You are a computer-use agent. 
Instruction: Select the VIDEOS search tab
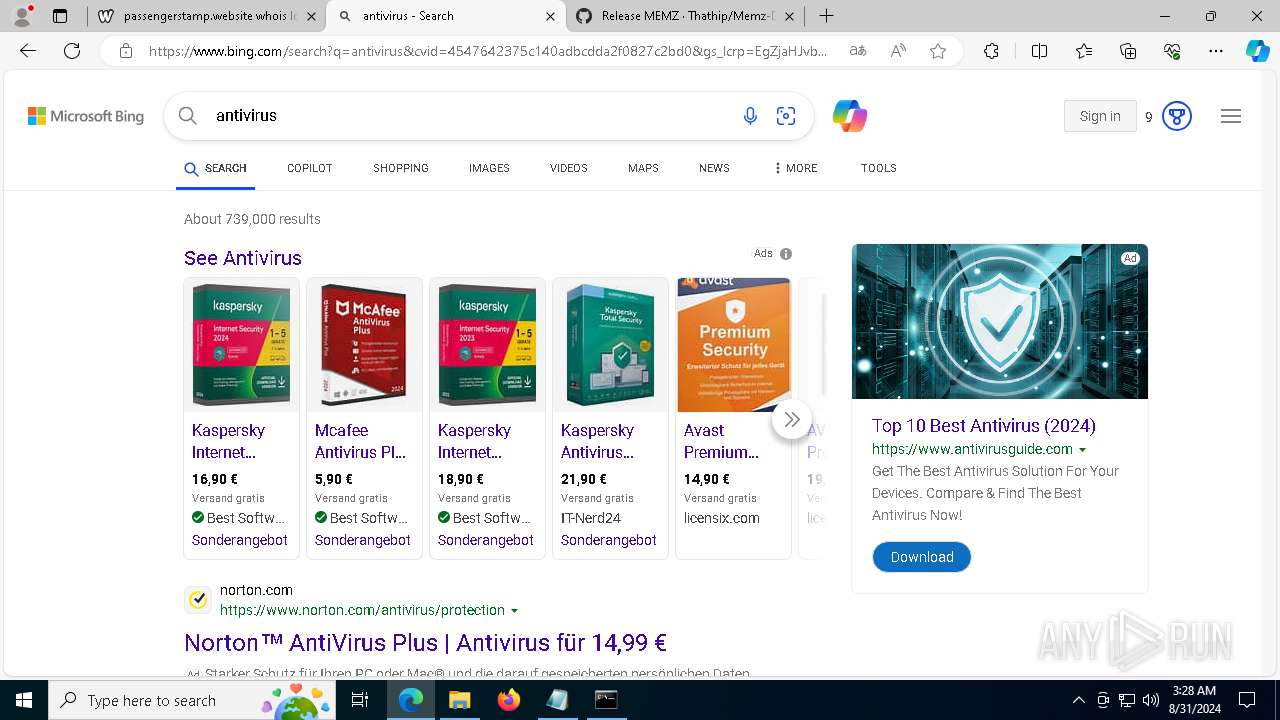coord(569,168)
